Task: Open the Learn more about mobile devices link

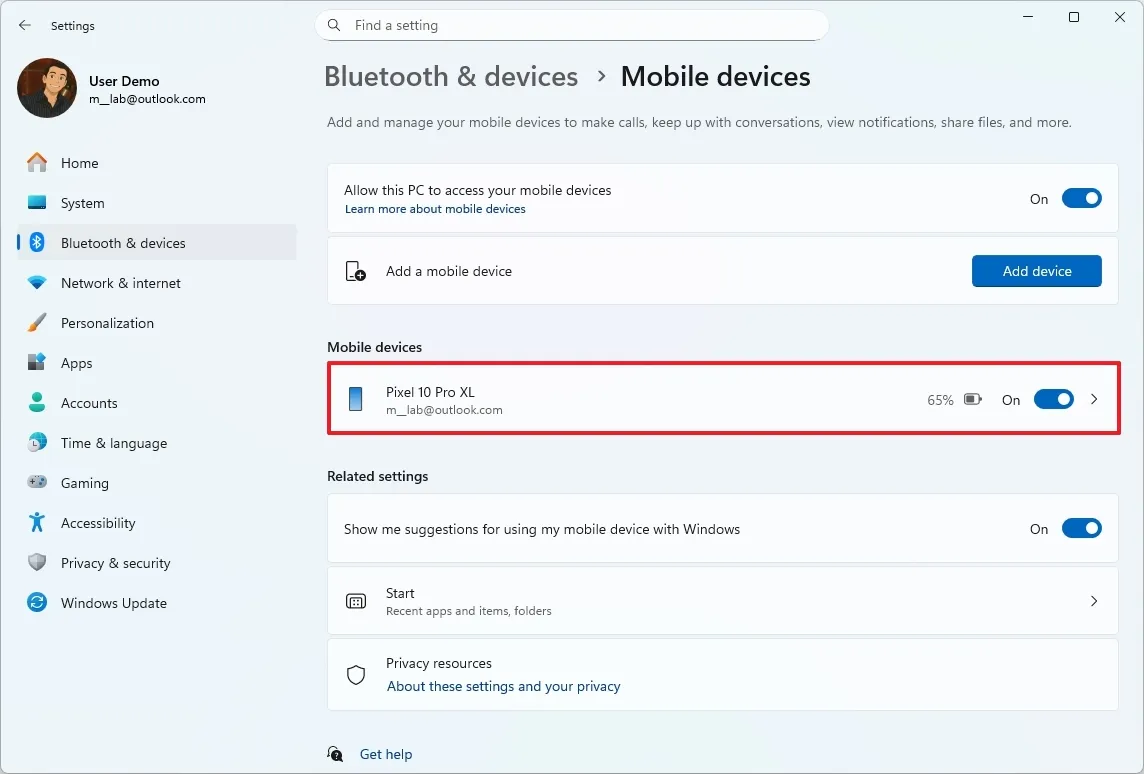Action: pyautogui.click(x=434, y=208)
